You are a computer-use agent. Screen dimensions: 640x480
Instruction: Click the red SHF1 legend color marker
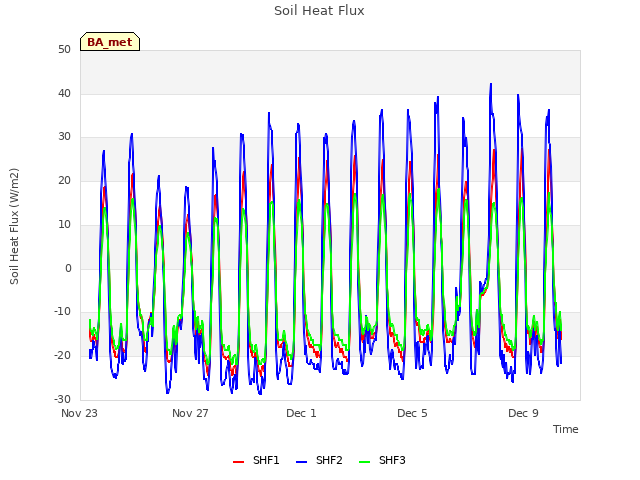point(238,462)
